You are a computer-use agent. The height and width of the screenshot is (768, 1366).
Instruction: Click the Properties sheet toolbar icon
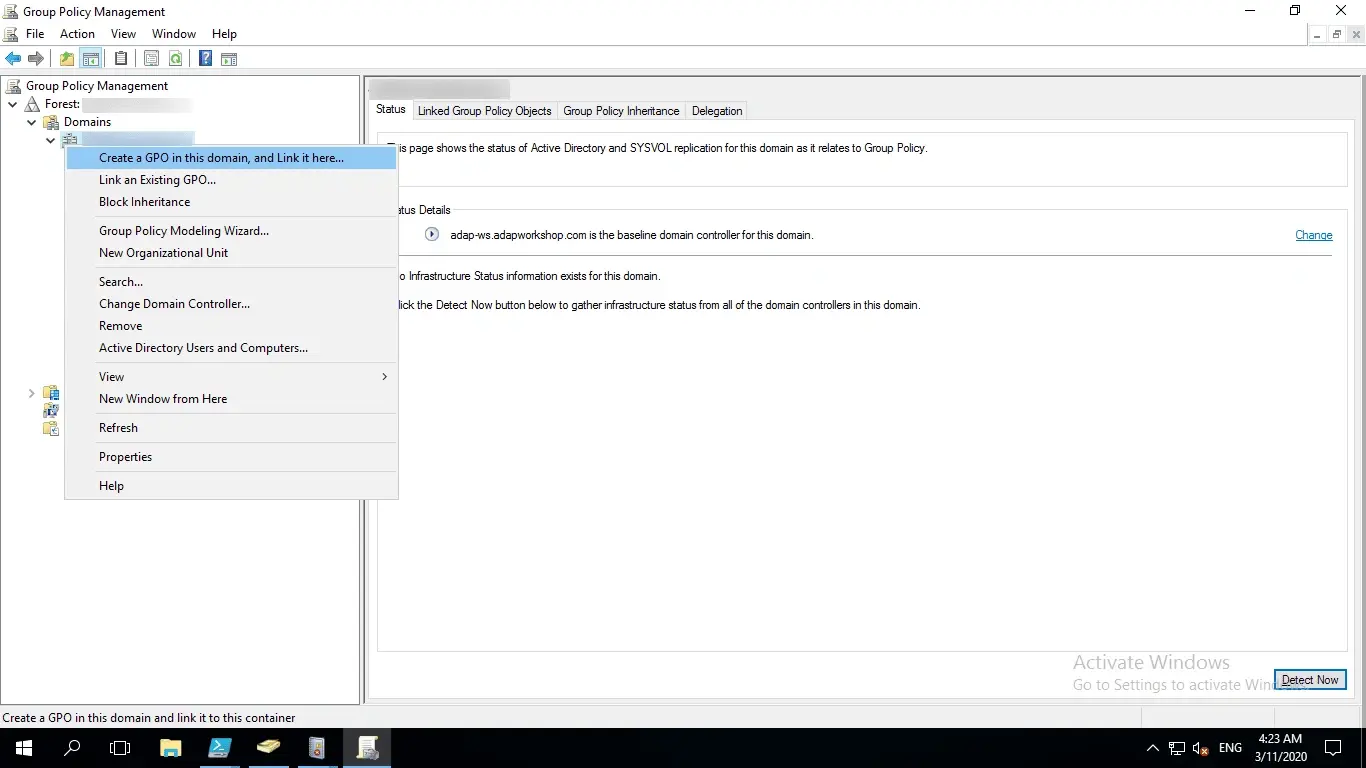(151, 59)
